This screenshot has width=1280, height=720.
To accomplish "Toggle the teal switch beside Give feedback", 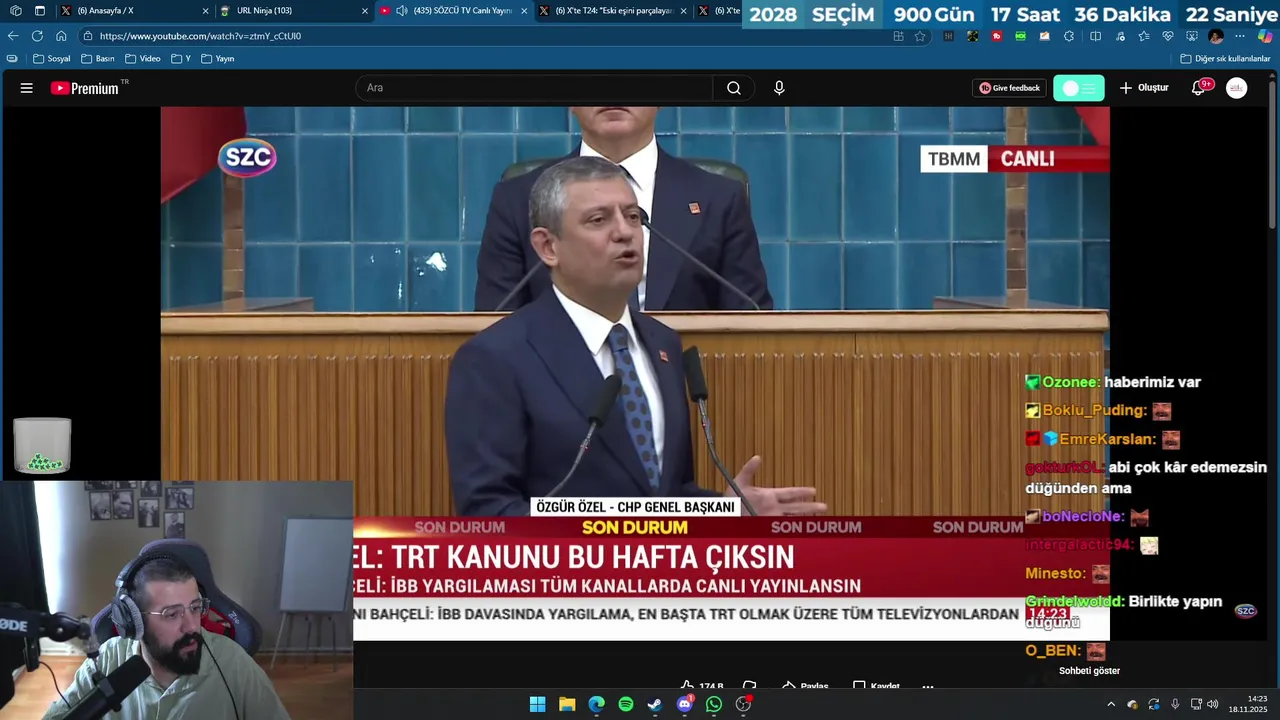I will (x=1079, y=88).
